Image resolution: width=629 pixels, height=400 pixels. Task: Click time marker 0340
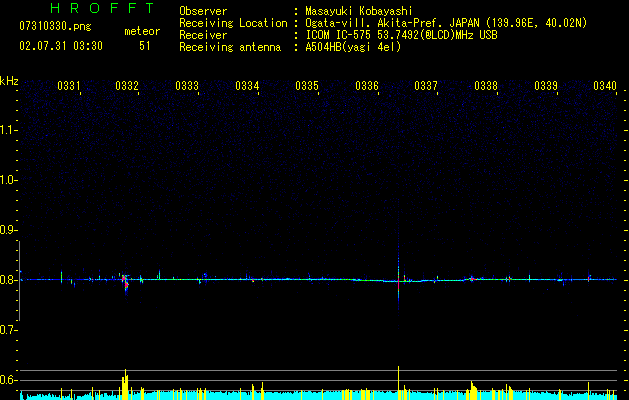click(x=605, y=86)
